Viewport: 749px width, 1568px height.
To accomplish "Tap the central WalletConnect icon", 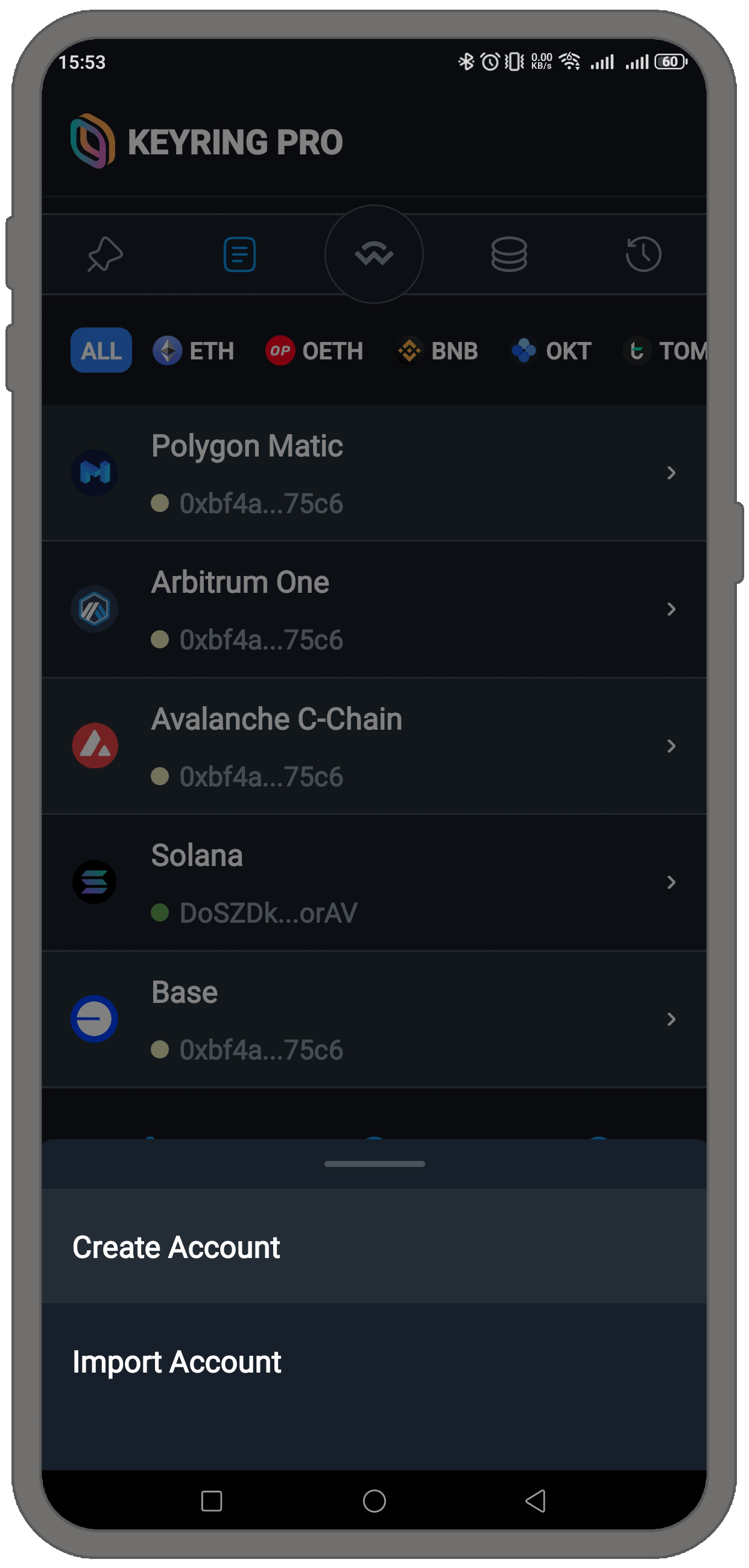I will click(x=374, y=254).
